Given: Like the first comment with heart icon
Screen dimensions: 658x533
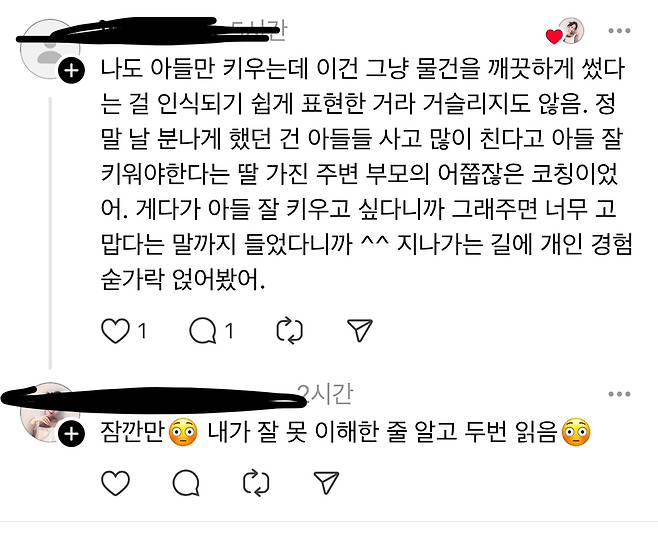Looking at the screenshot, I should 115,331.
